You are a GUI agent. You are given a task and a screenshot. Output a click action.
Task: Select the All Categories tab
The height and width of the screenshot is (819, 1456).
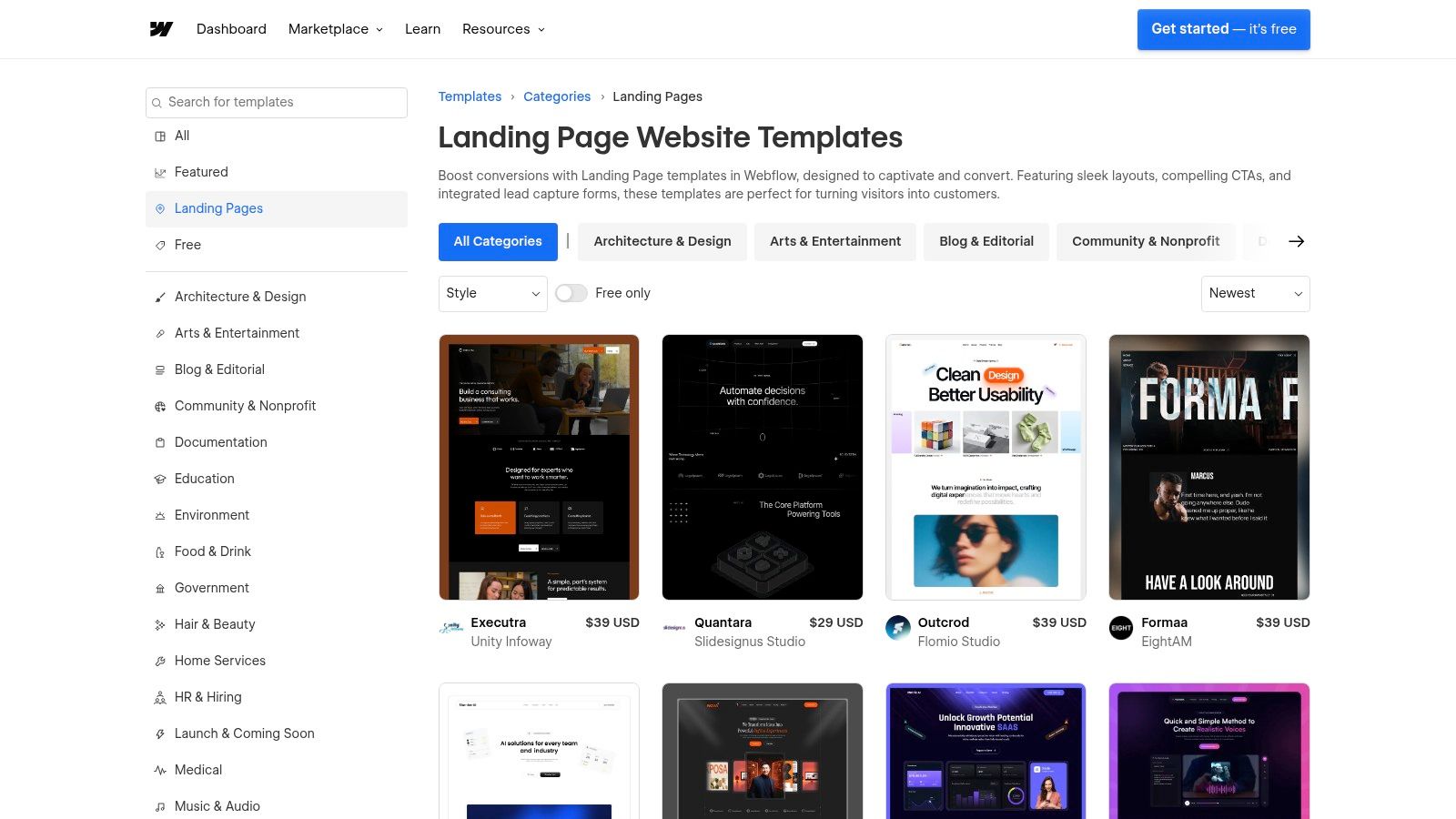click(498, 241)
